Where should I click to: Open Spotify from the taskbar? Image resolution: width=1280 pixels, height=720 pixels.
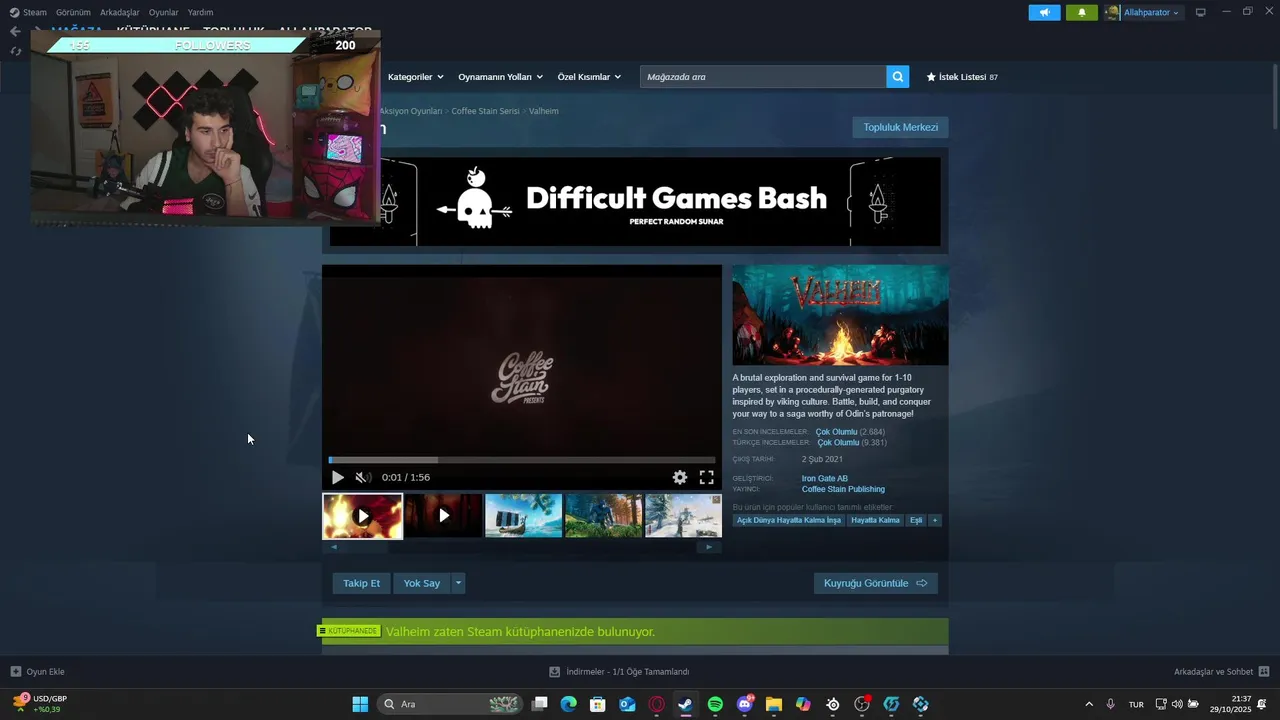[x=715, y=704]
